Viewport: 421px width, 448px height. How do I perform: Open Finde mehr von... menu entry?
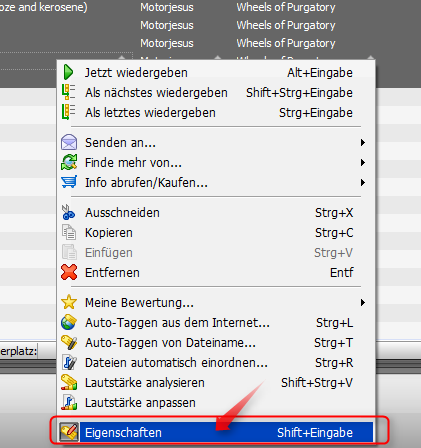(216, 162)
